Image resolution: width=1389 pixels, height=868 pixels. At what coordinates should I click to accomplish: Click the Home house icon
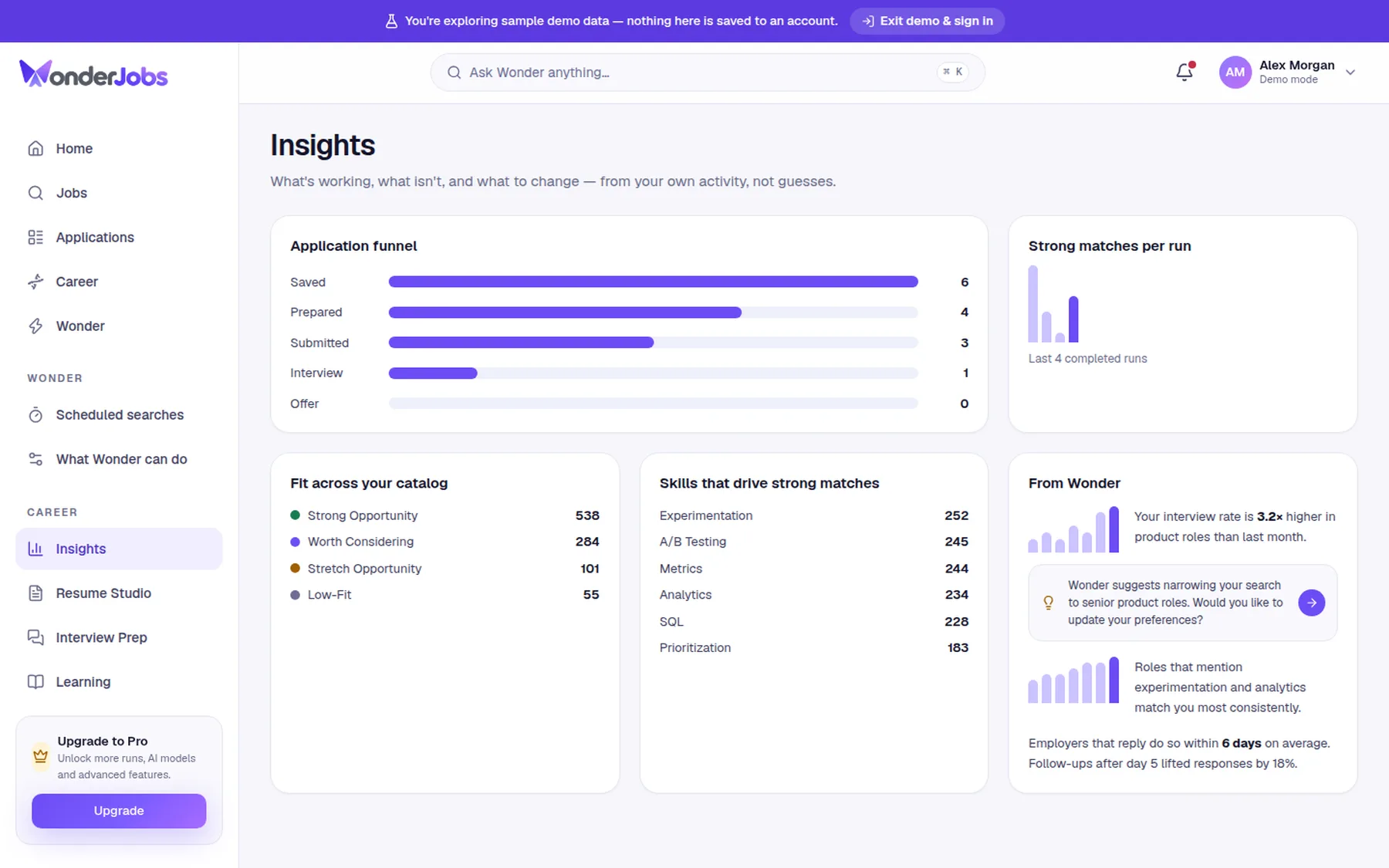(35, 148)
